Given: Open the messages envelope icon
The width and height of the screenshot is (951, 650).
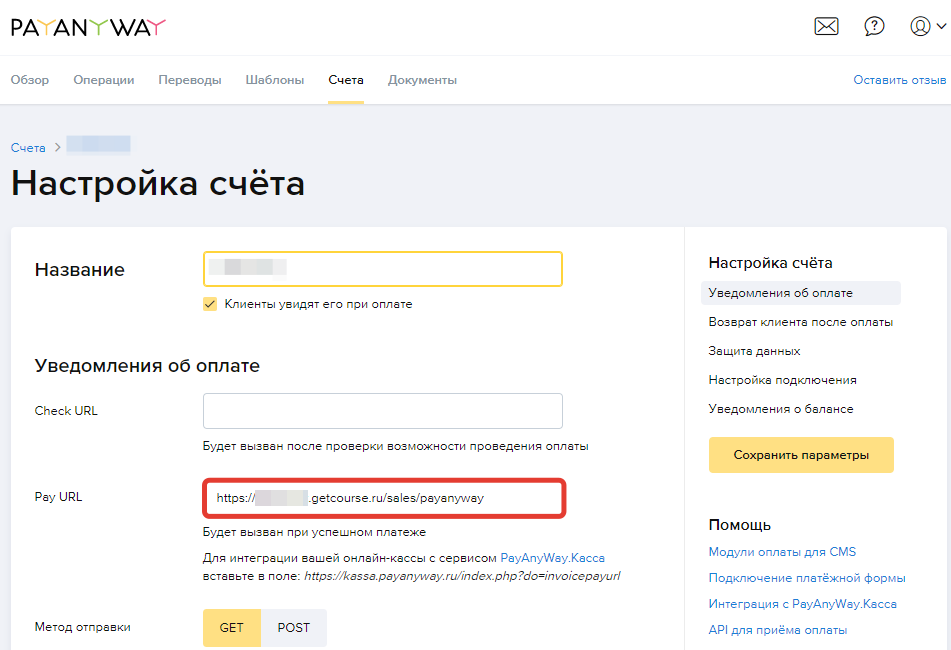Looking at the screenshot, I should coord(826,26).
